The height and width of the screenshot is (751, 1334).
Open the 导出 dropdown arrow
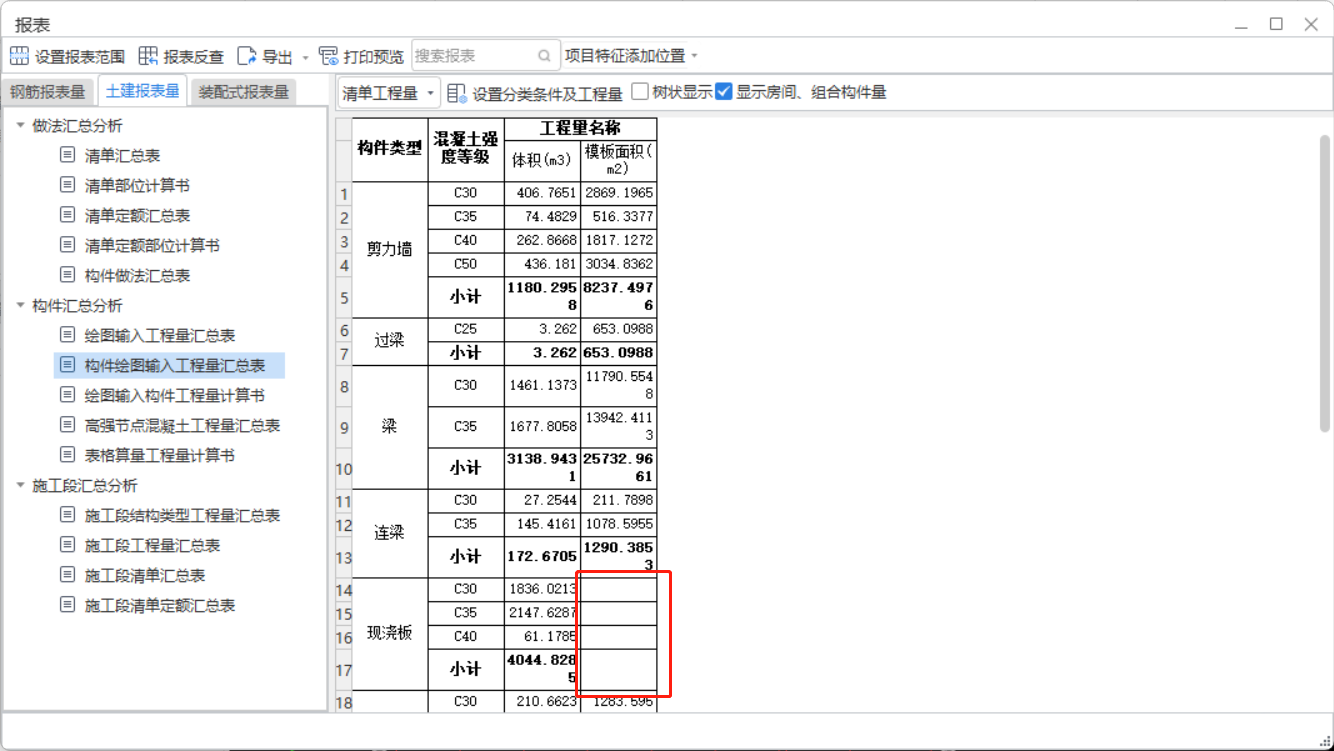coord(305,57)
